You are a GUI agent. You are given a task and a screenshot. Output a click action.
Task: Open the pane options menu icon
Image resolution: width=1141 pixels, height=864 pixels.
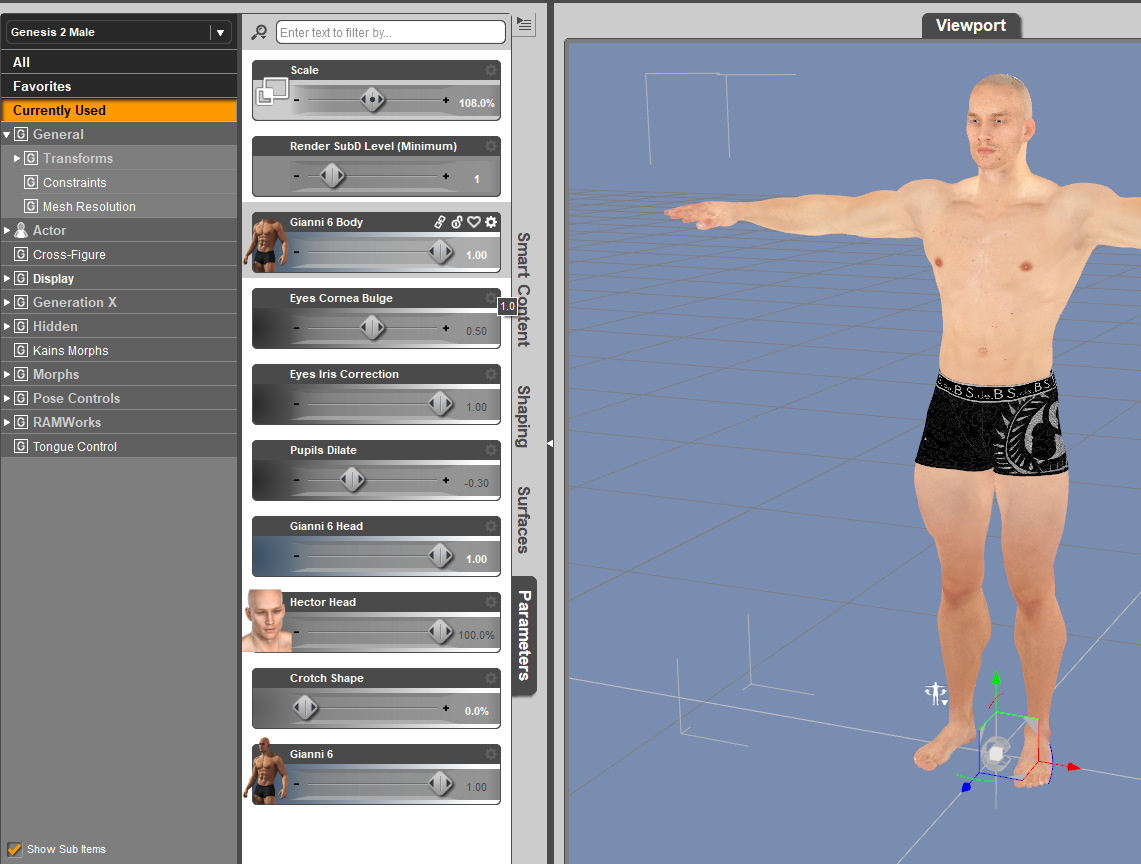click(524, 25)
